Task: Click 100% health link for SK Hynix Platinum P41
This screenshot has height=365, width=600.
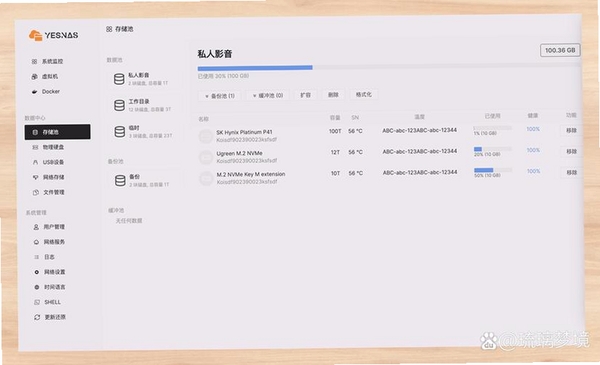Action: [x=533, y=129]
